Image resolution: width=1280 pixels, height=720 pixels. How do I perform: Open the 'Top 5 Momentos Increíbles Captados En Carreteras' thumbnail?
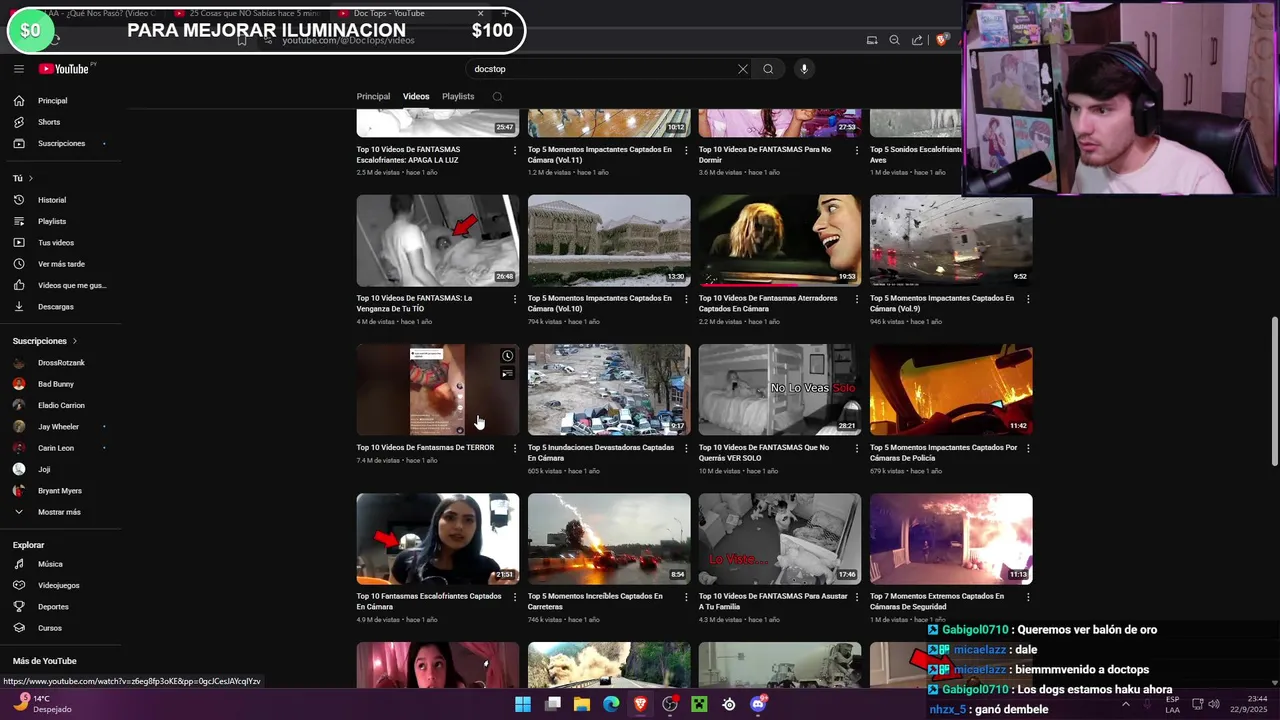(x=609, y=539)
